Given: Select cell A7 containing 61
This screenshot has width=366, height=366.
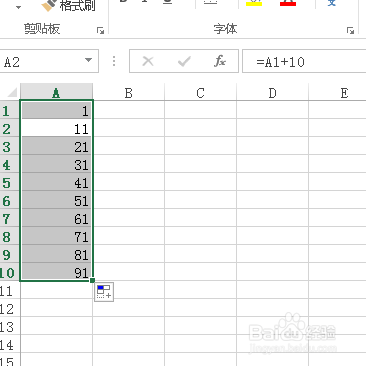Looking at the screenshot, I should pyautogui.click(x=56, y=218).
